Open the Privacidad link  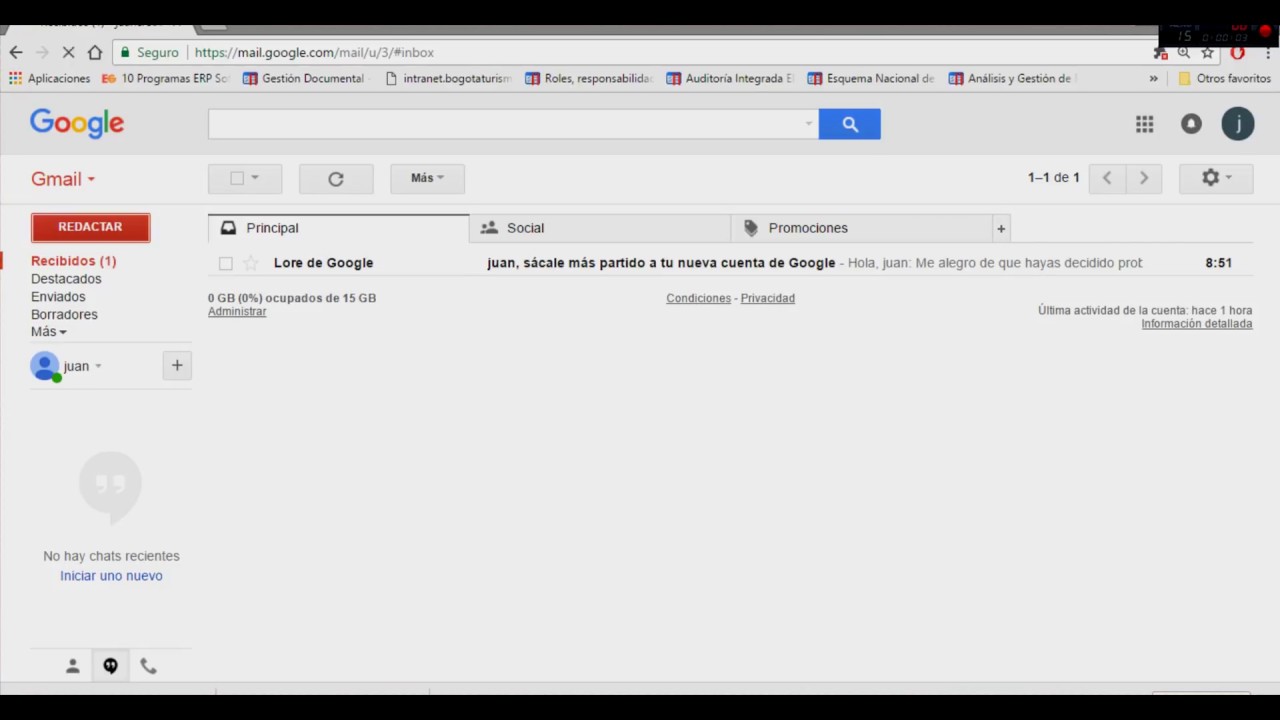tap(767, 298)
